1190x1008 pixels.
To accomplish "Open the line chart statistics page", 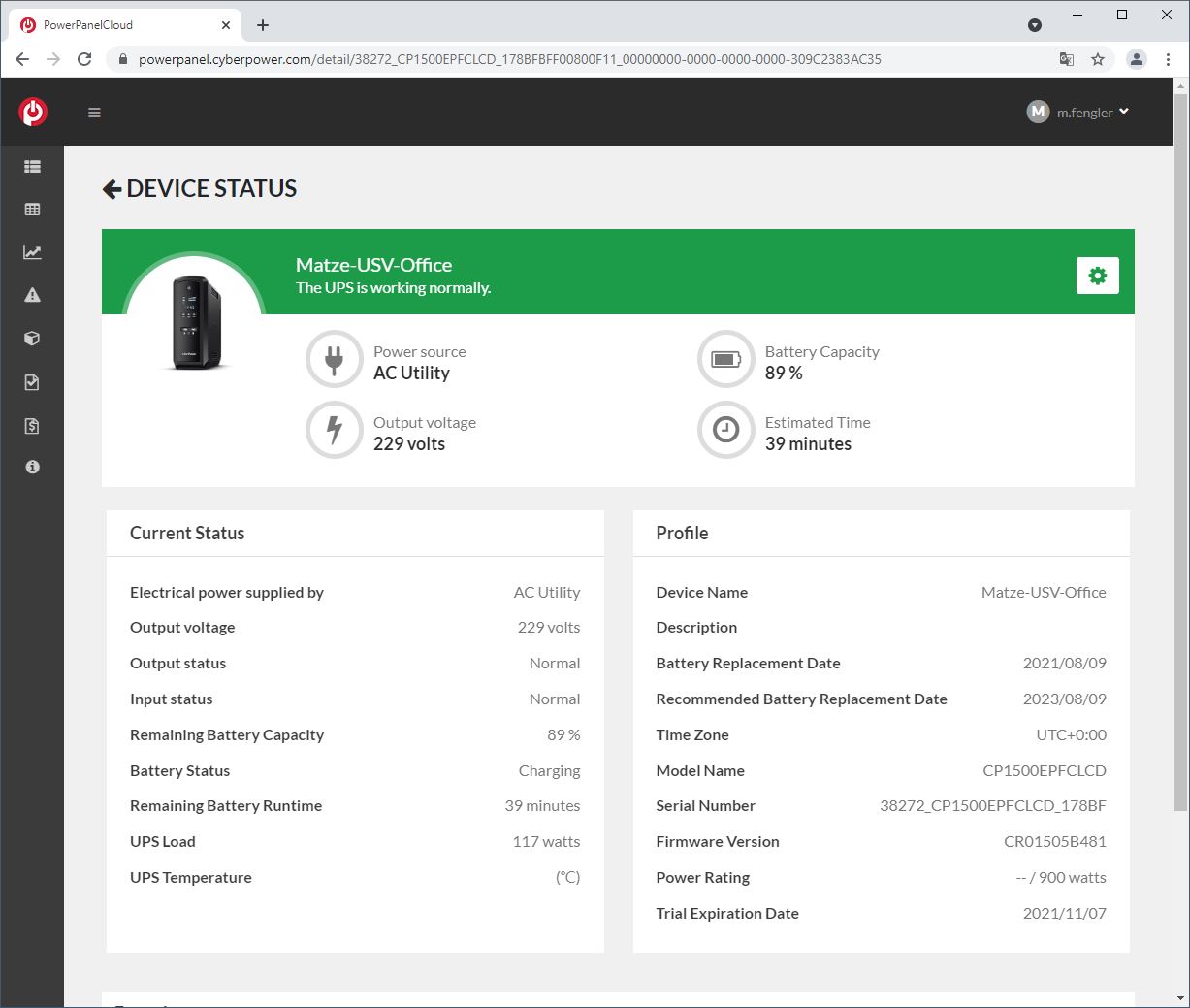I will [32, 252].
